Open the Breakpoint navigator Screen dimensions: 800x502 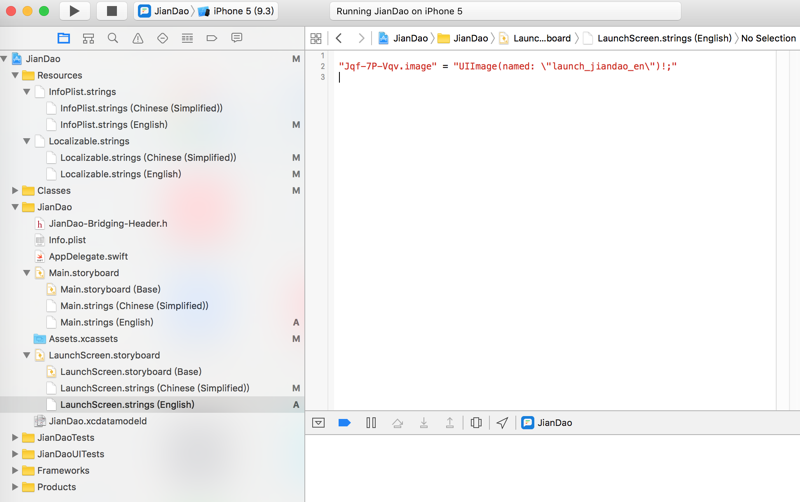click(x=212, y=38)
